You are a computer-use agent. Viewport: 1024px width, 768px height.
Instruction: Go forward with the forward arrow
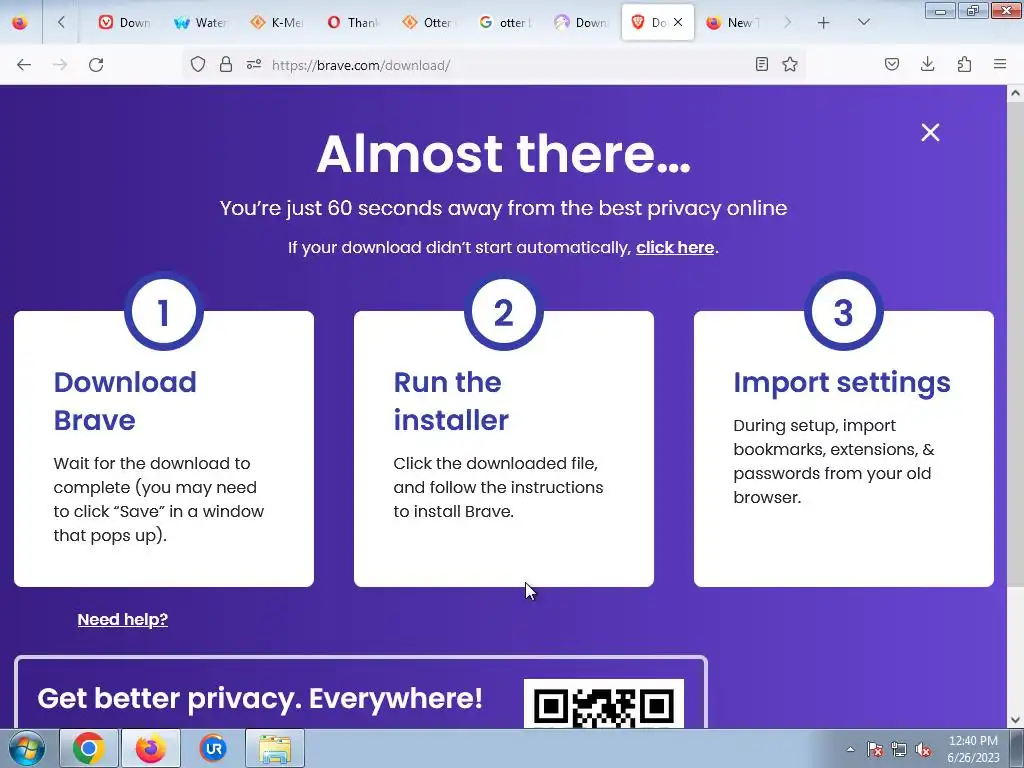coord(60,64)
